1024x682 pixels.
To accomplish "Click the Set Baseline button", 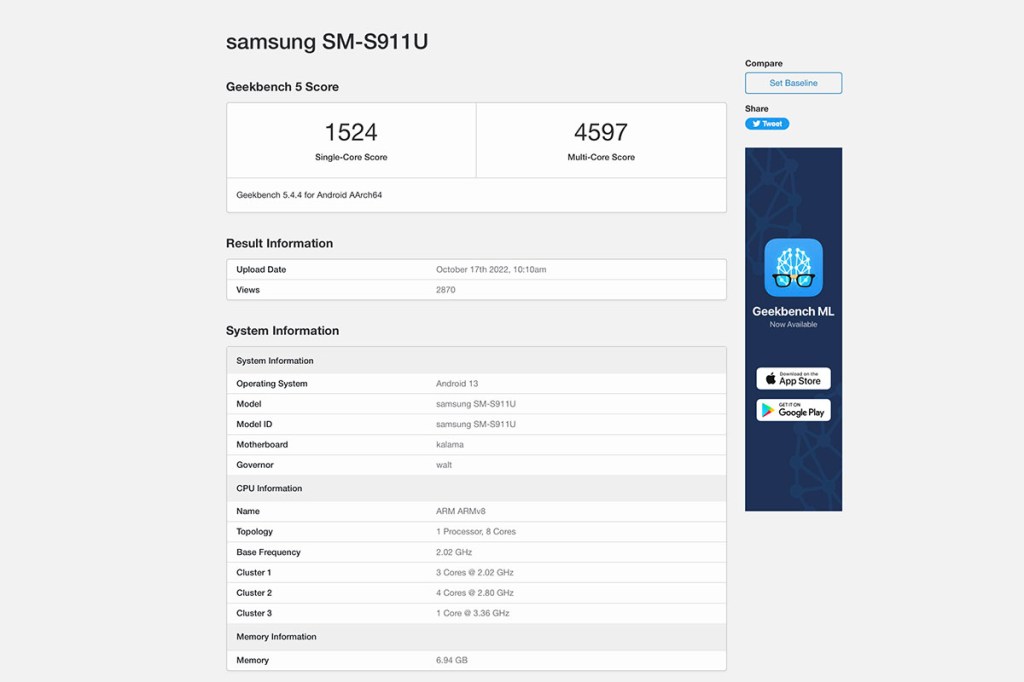I will pyautogui.click(x=793, y=83).
